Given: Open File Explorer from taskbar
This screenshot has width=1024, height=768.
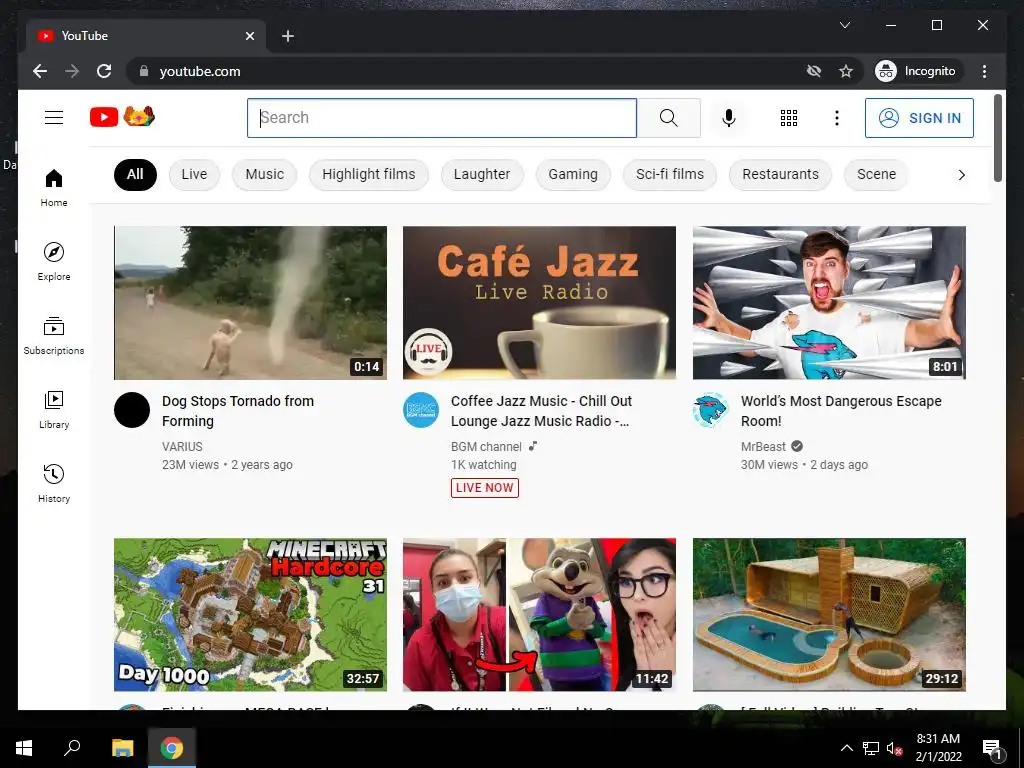Looking at the screenshot, I should click(x=122, y=748).
